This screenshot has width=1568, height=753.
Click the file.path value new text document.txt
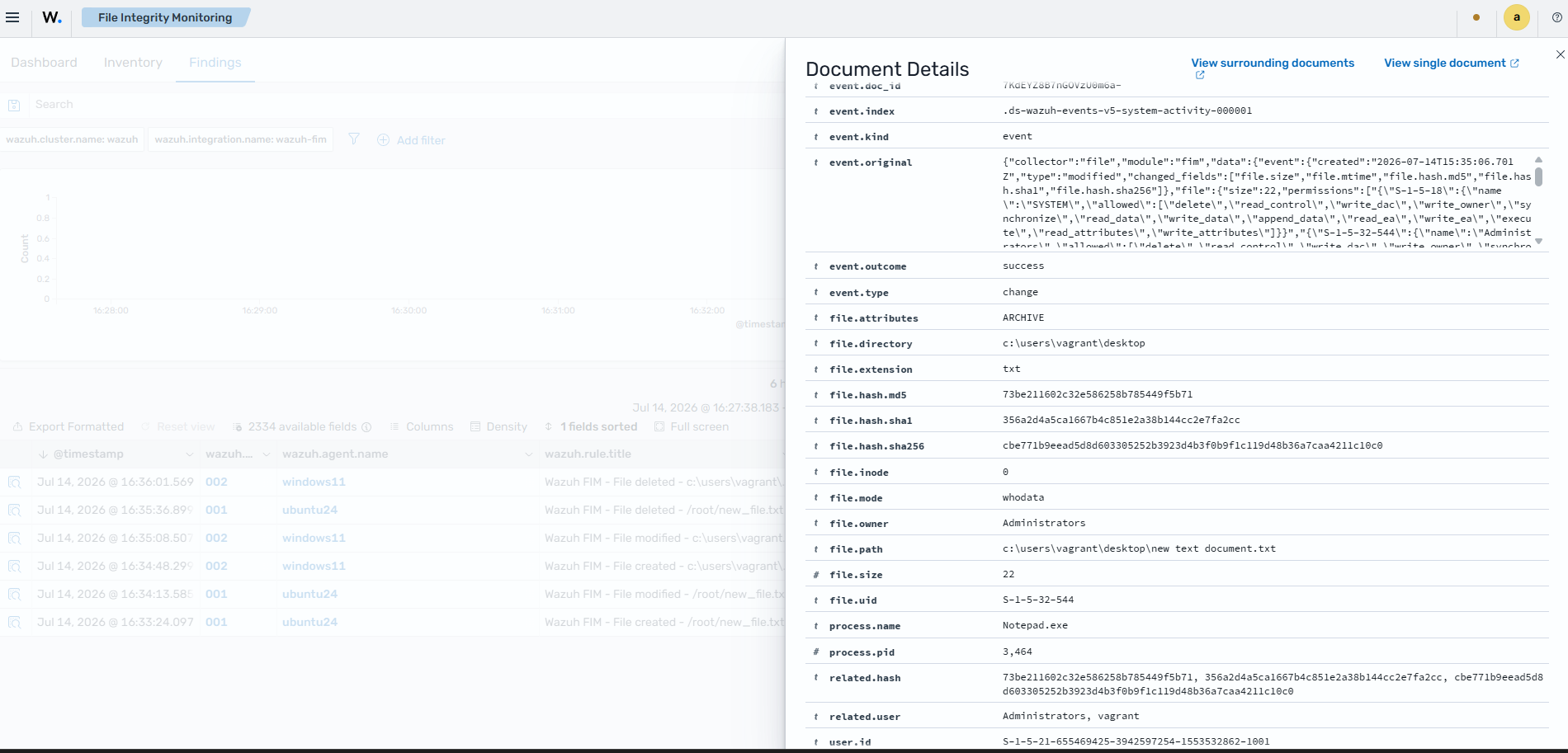1139,548
